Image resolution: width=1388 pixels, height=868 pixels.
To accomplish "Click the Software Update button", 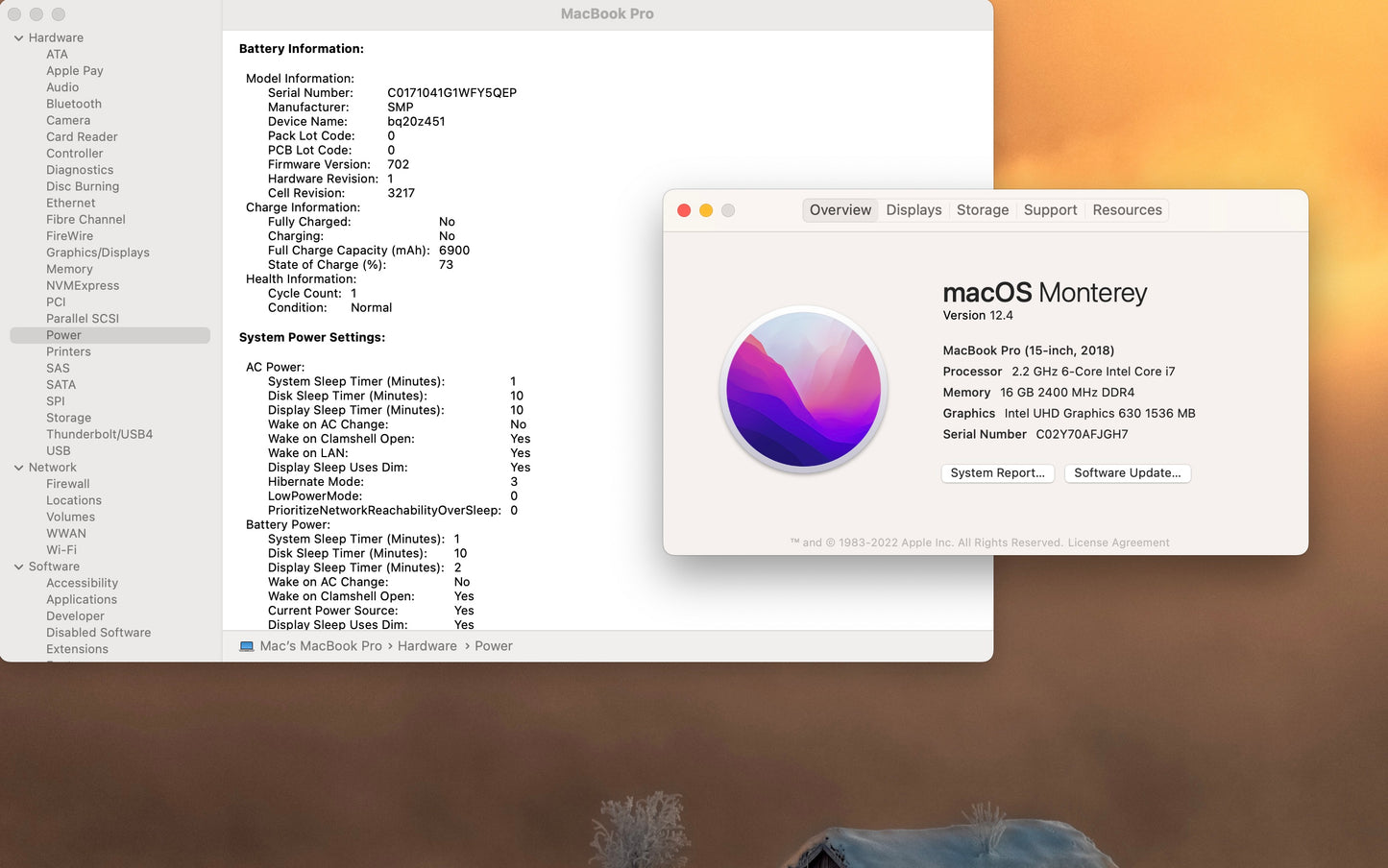I will 1127,472.
